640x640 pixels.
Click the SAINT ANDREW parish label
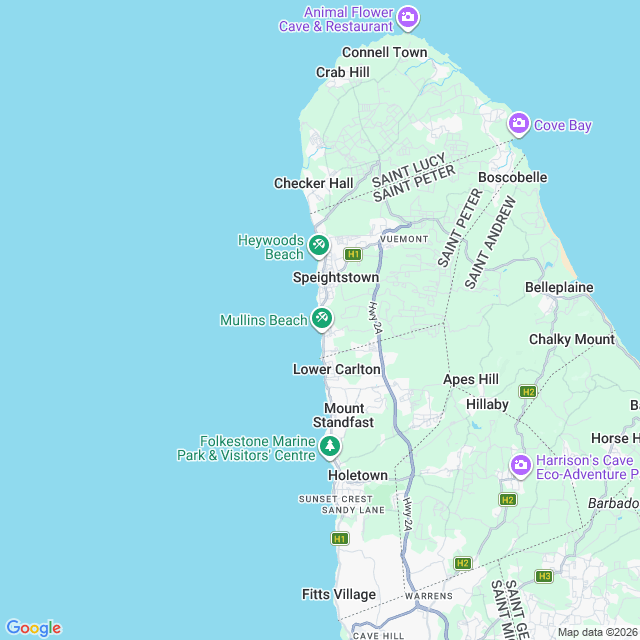click(x=491, y=242)
